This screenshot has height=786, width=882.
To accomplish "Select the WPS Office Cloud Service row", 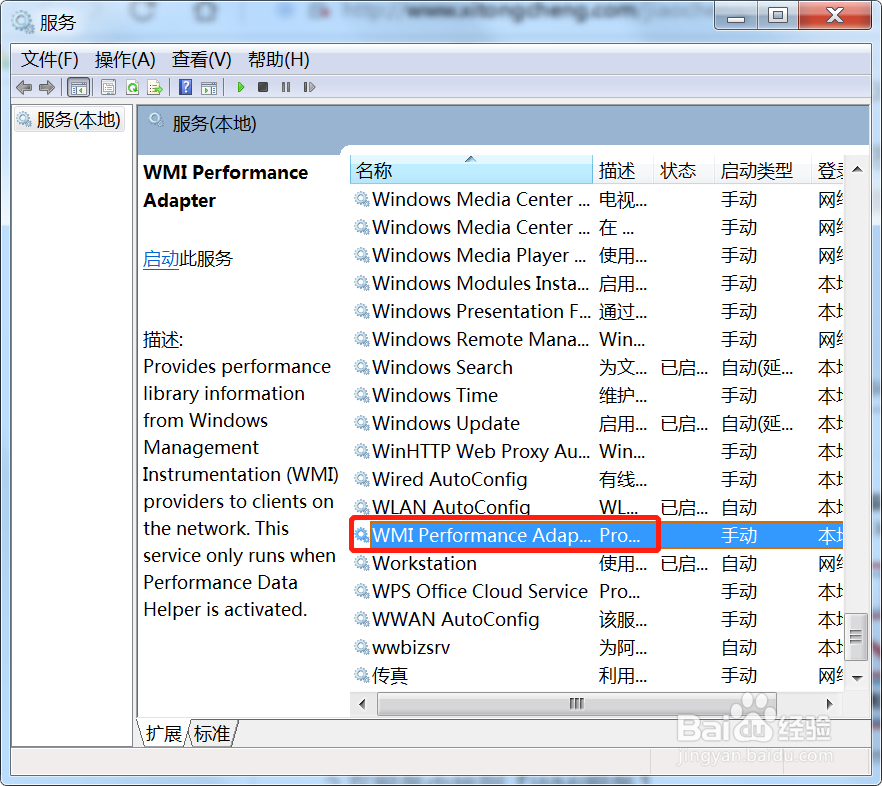I will 596,591.
